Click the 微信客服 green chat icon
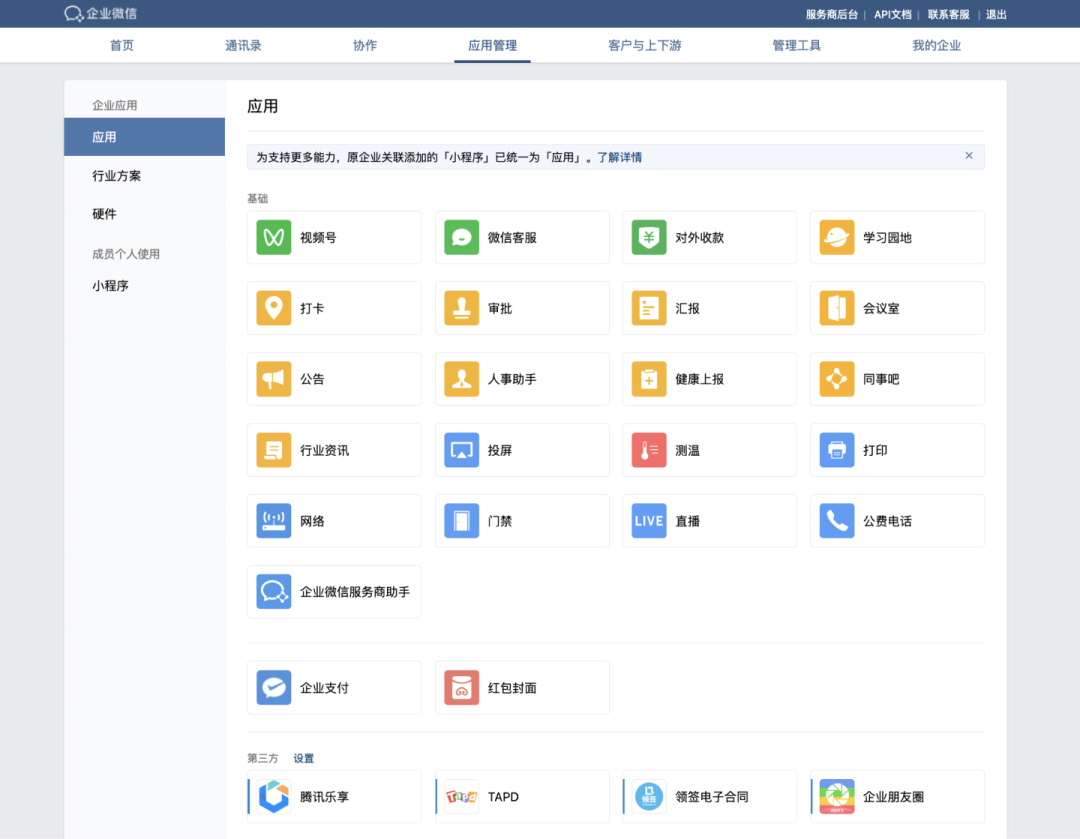This screenshot has height=839, width=1080. point(462,238)
